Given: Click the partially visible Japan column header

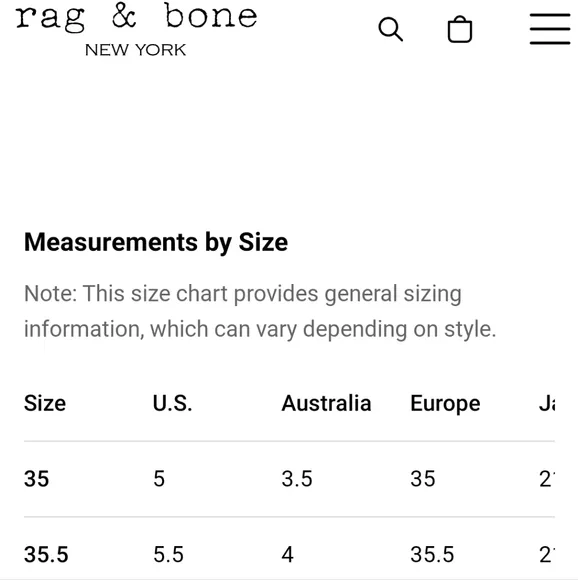Looking at the screenshot, I should tap(547, 403).
